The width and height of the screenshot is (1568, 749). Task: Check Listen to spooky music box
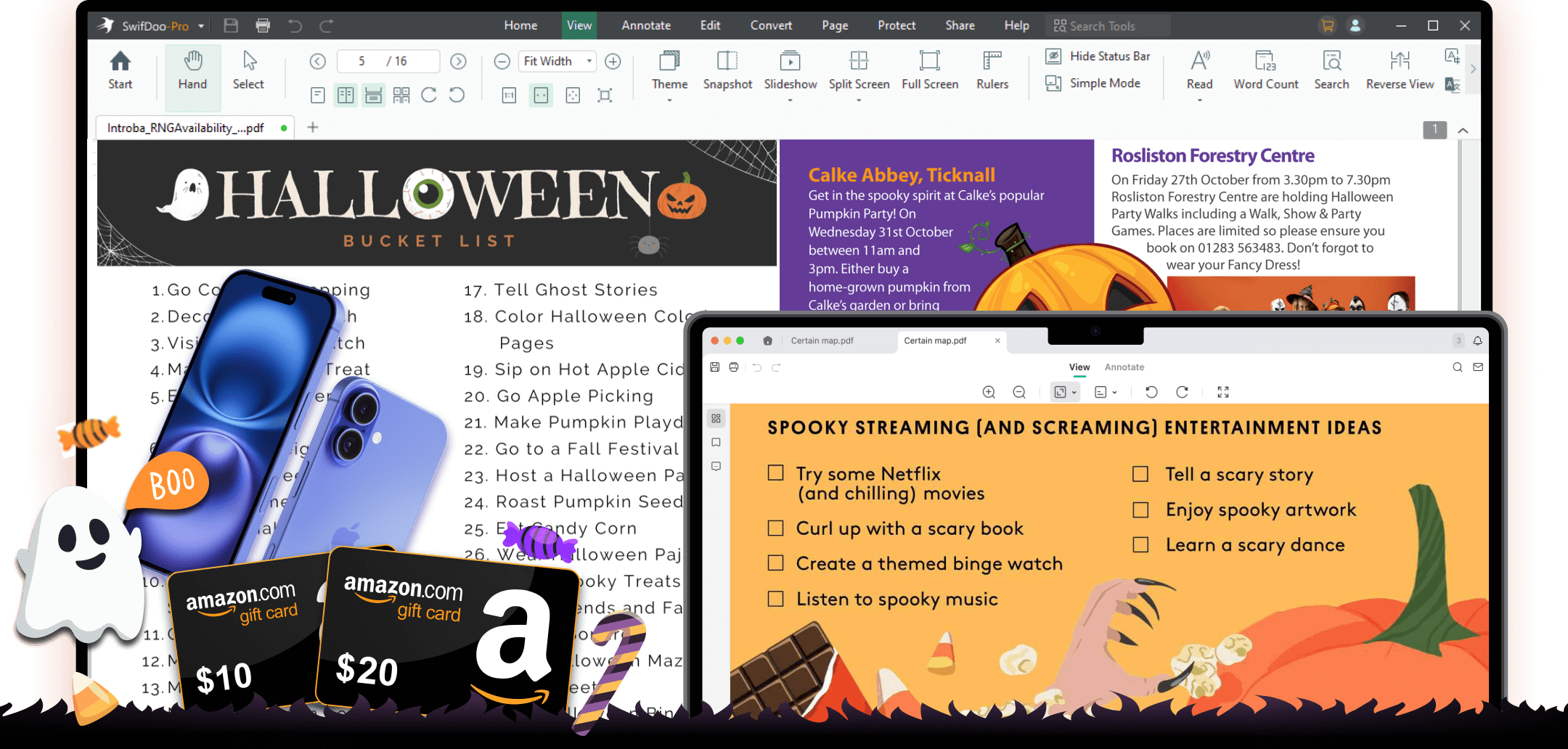[x=775, y=599]
